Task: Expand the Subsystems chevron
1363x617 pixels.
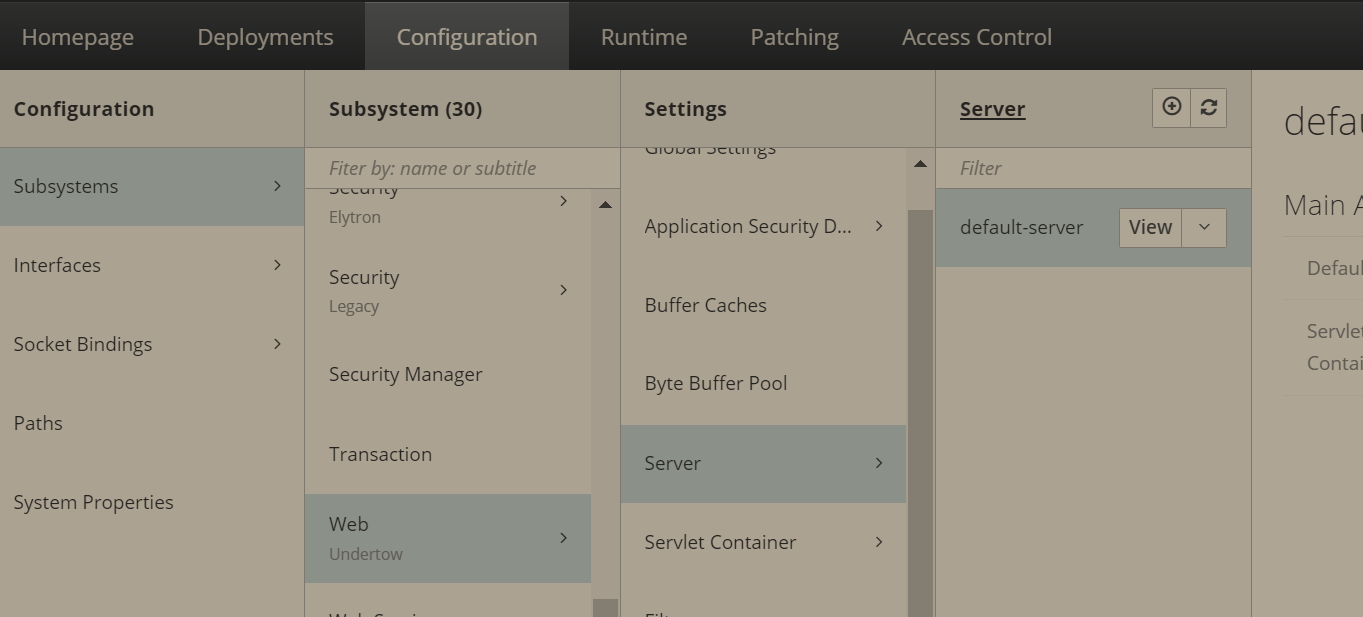Action: click(x=277, y=186)
